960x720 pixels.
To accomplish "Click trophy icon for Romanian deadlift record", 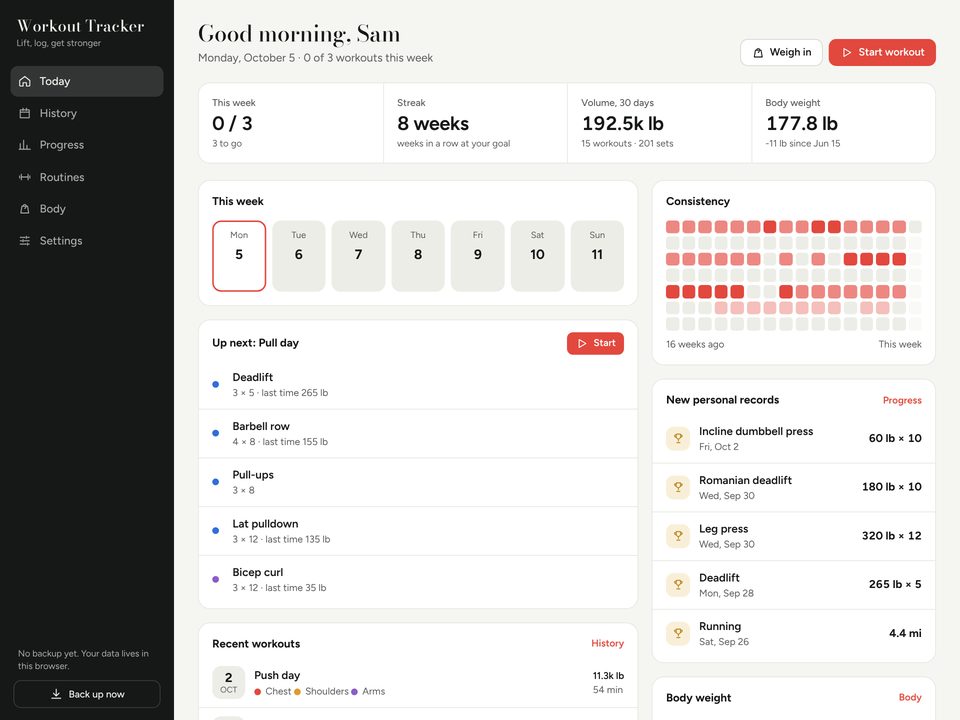I will [x=678, y=487].
